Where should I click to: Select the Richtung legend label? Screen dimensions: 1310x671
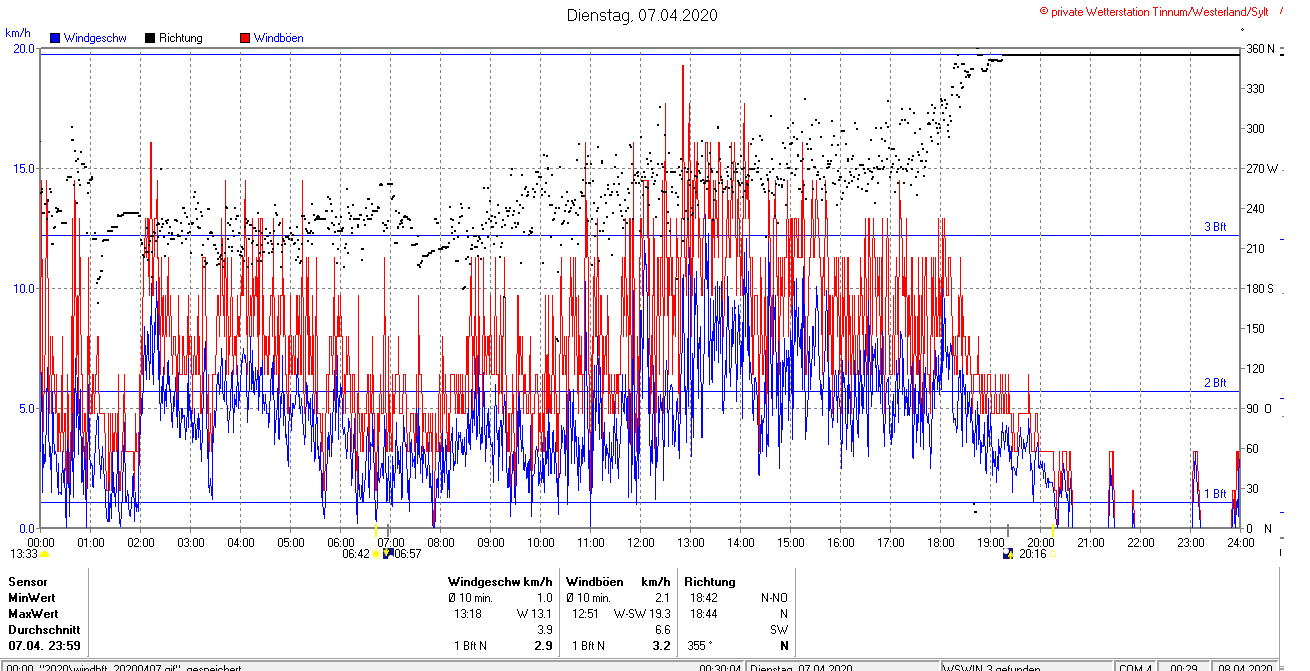180,38
